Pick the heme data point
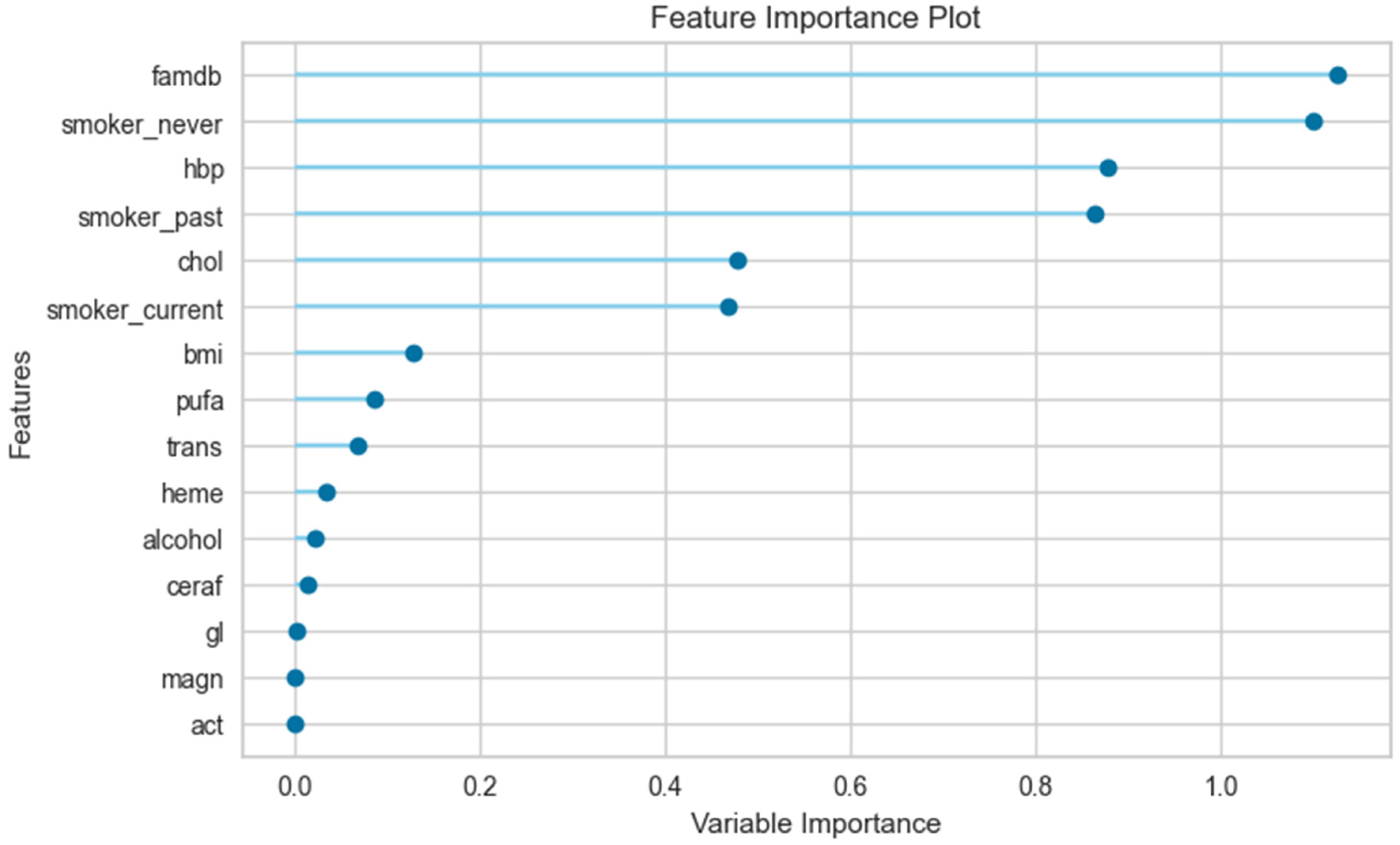This screenshot has height=845, width=1400. pyautogui.click(x=327, y=492)
